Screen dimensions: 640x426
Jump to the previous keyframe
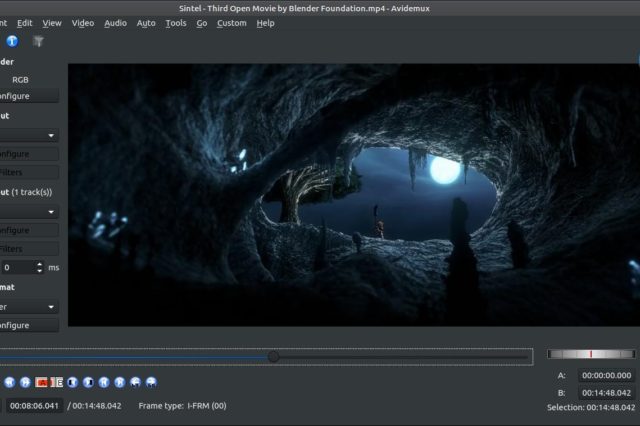9,382
